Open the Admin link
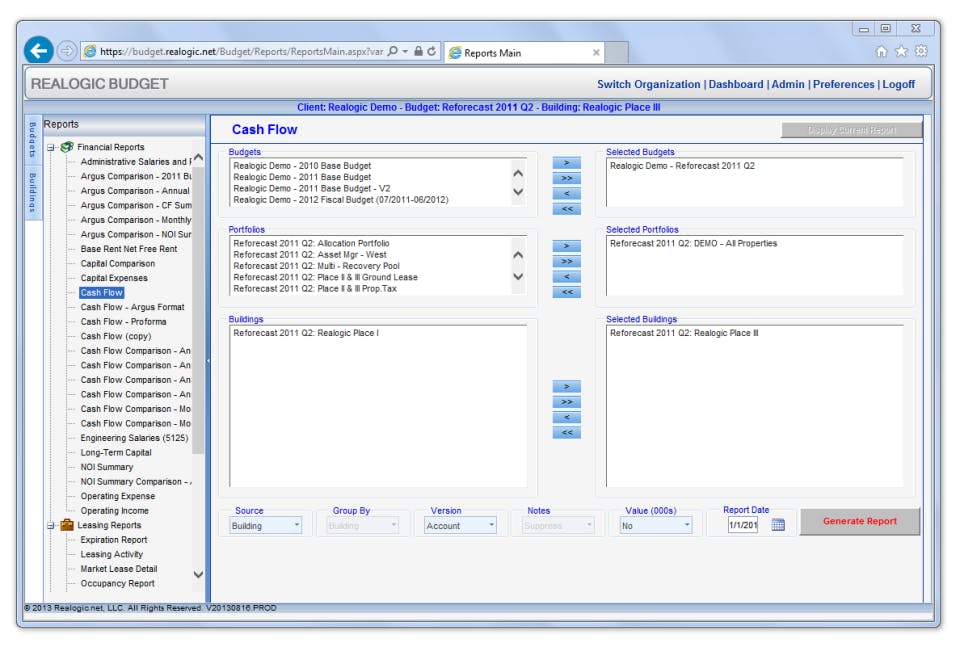The image size is (960, 647). 787,84
